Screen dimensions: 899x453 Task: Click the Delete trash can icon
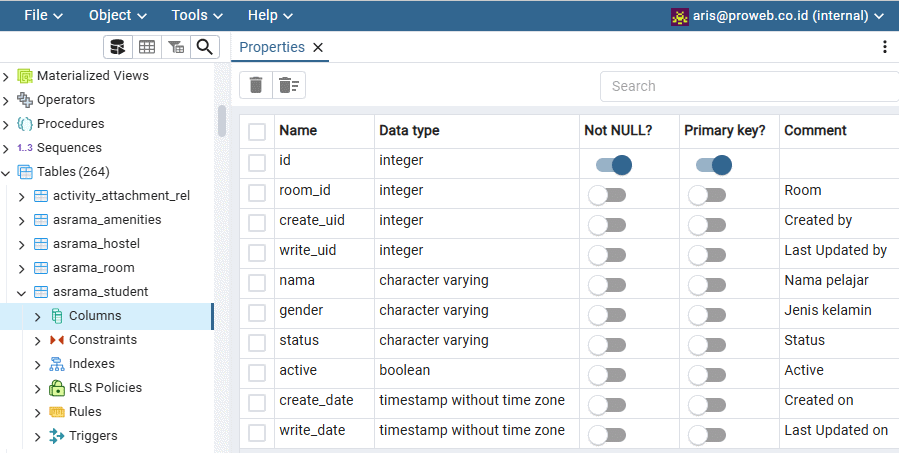click(x=256, y=85)
